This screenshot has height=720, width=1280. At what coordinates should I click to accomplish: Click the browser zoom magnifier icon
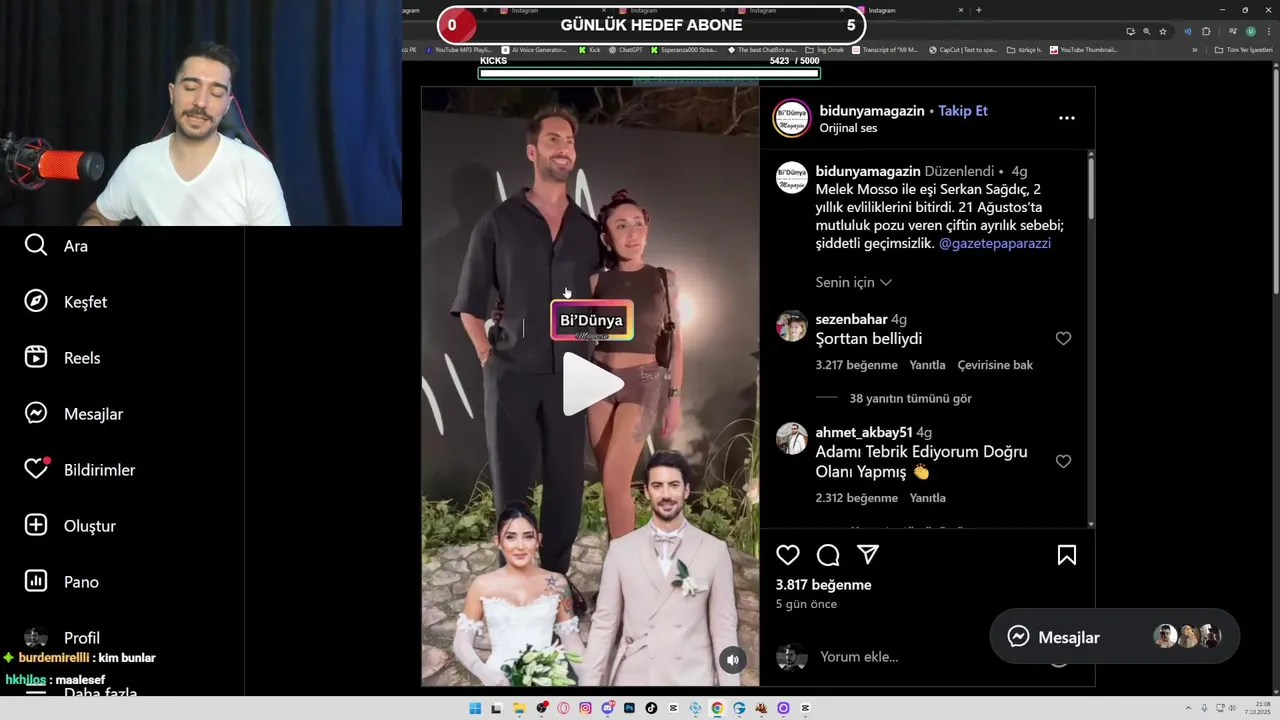coord(1146,31)
